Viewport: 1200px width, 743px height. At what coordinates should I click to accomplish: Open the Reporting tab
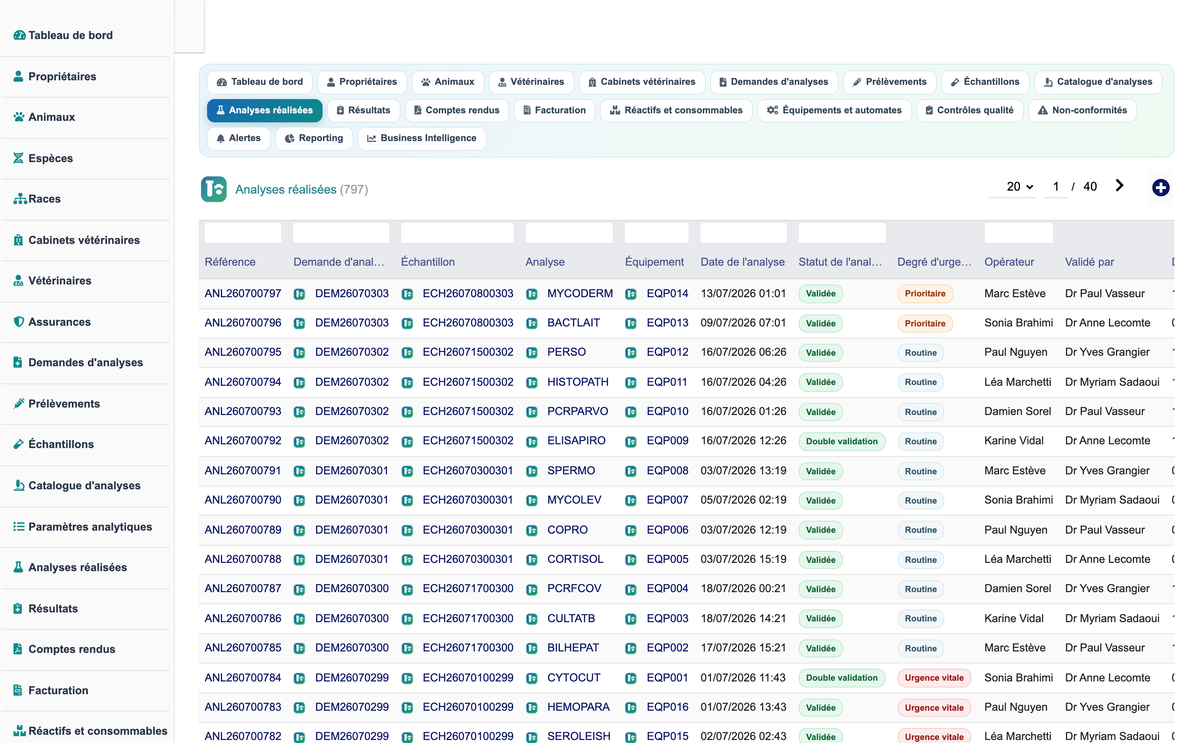pyautogui.click(x=314, y=138)
